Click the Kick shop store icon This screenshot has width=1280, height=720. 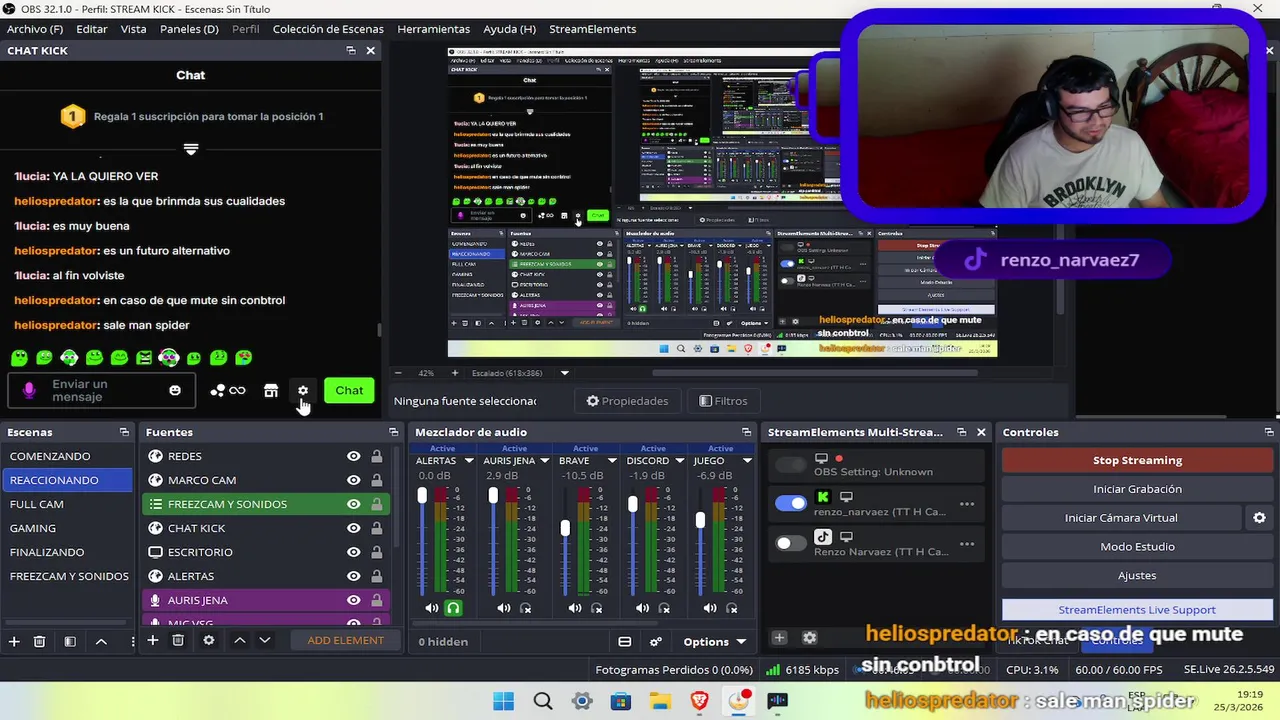click(271, 391)
